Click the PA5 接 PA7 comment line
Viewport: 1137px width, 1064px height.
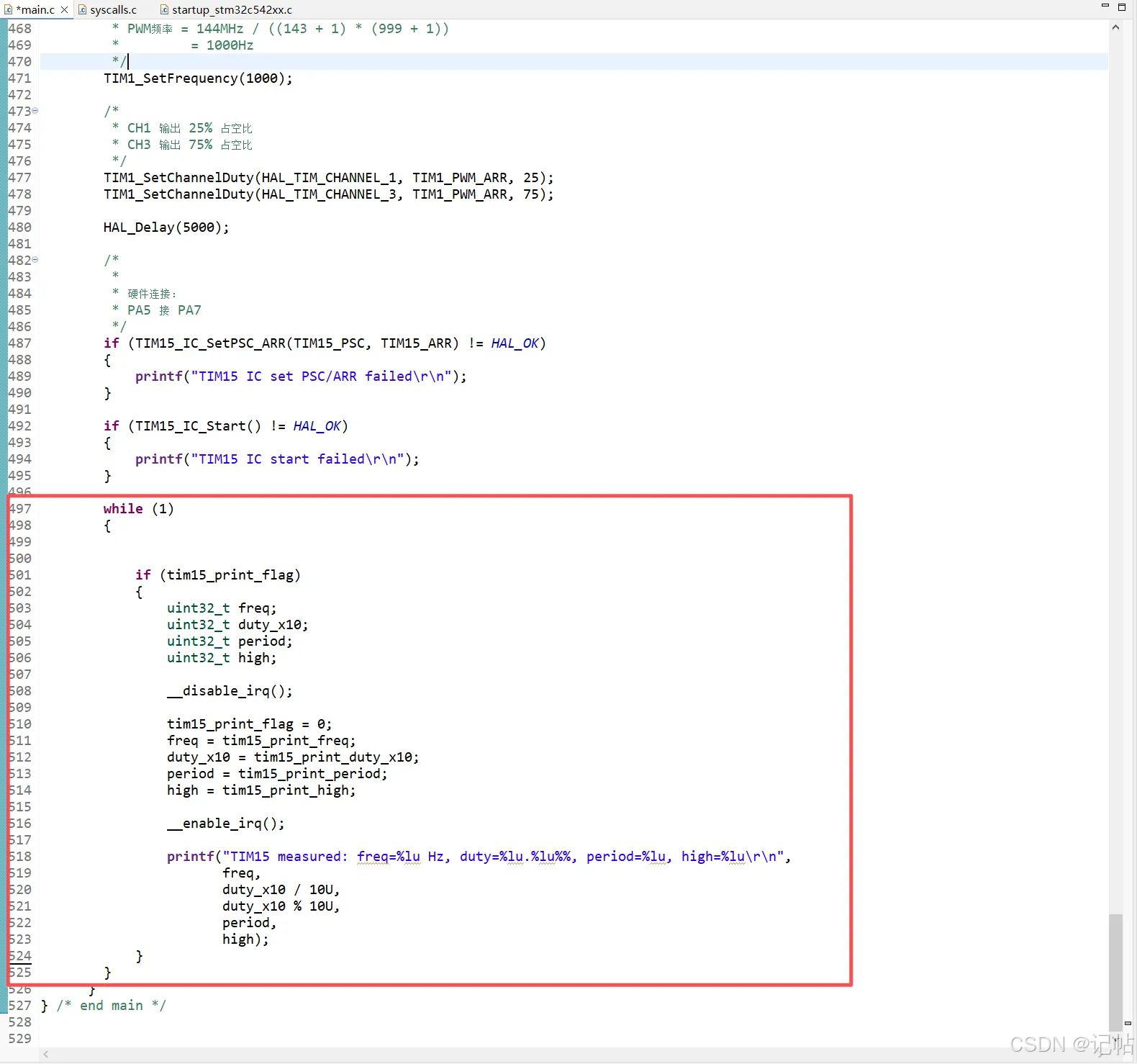click(x=156, y=310)
